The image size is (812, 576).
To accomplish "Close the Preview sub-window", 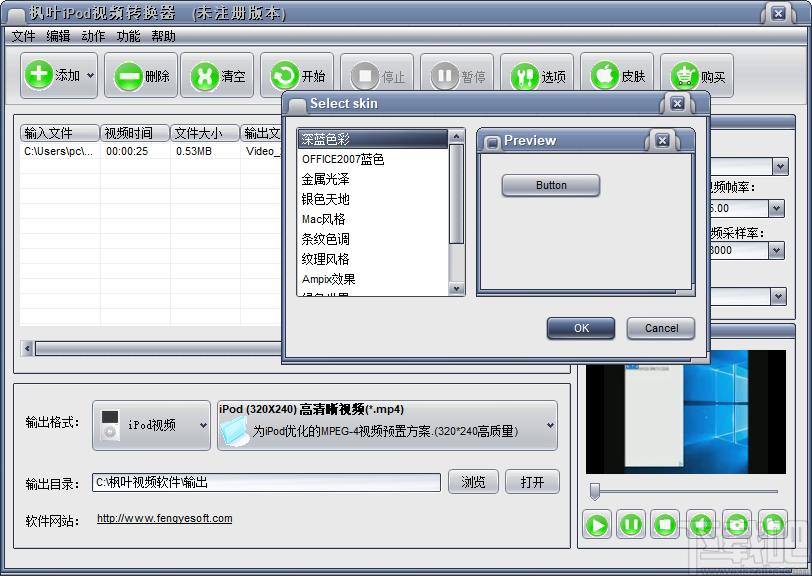I will 662,140.
